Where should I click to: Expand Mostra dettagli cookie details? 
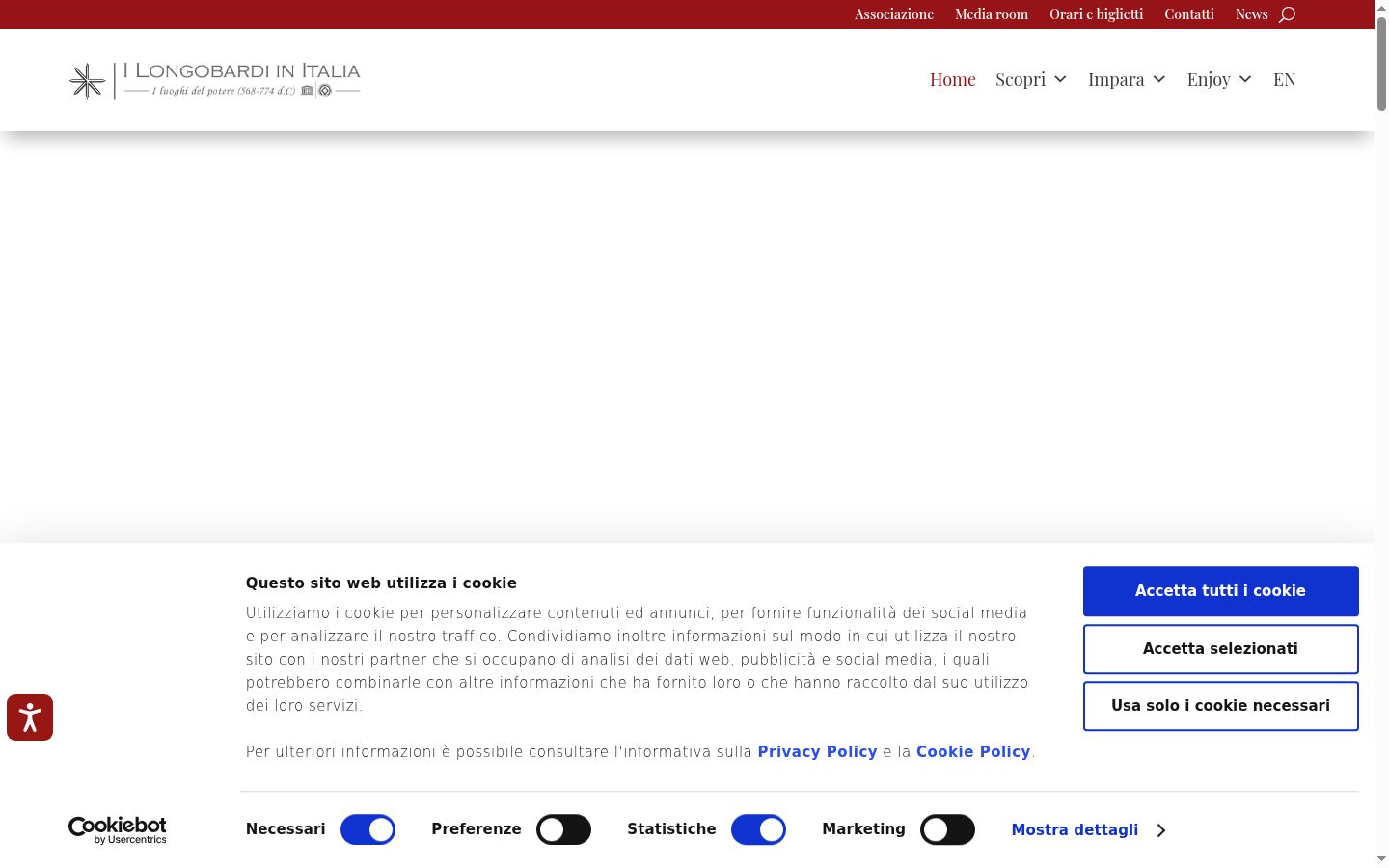(x=1088, y=829)
